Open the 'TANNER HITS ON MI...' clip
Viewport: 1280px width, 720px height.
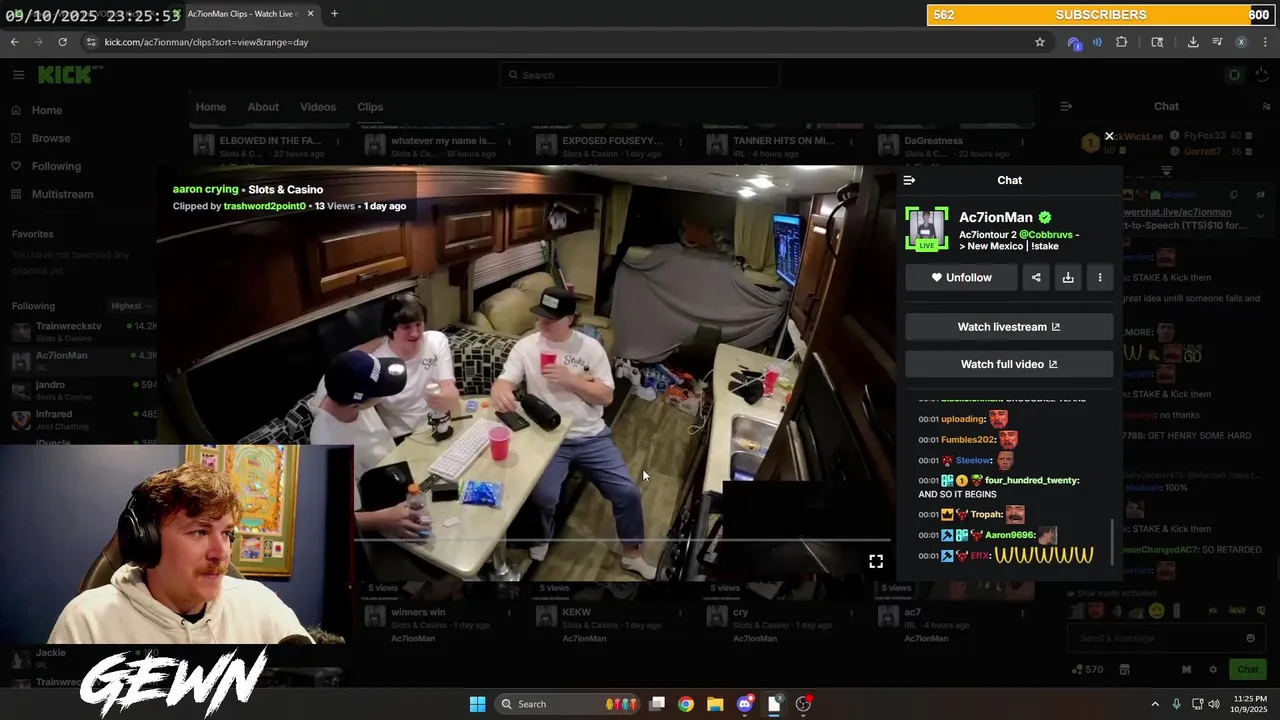tap(783, 141)
